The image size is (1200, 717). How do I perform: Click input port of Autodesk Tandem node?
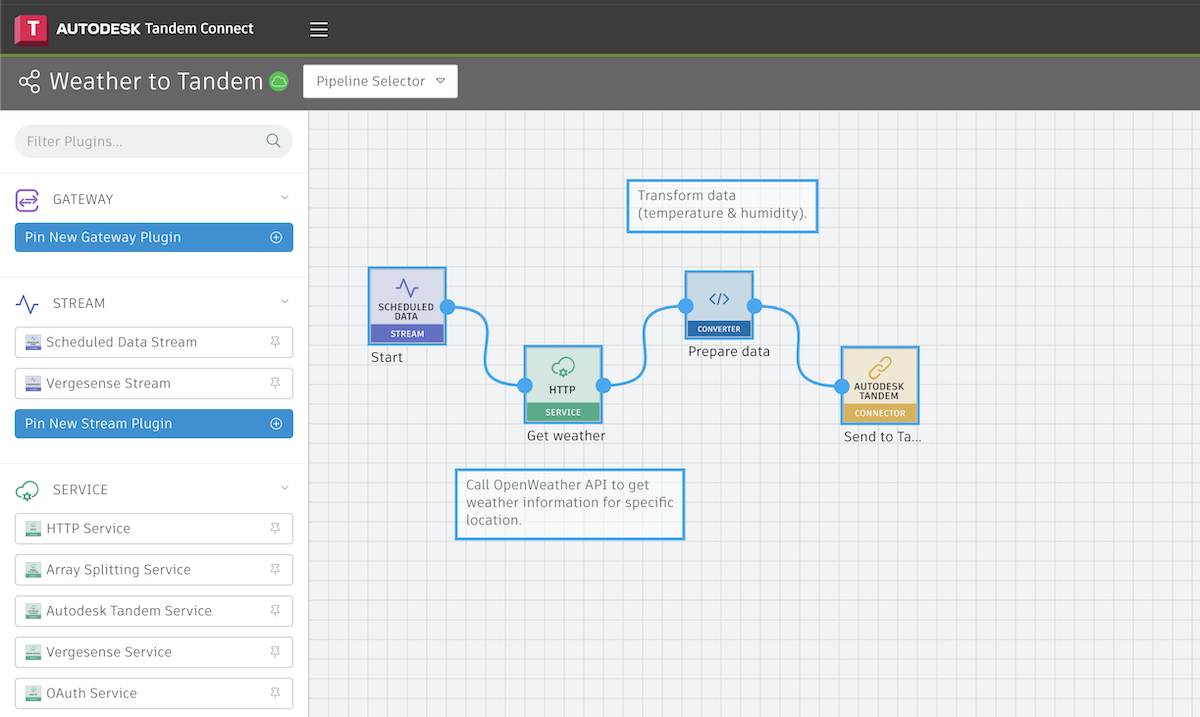841,385
